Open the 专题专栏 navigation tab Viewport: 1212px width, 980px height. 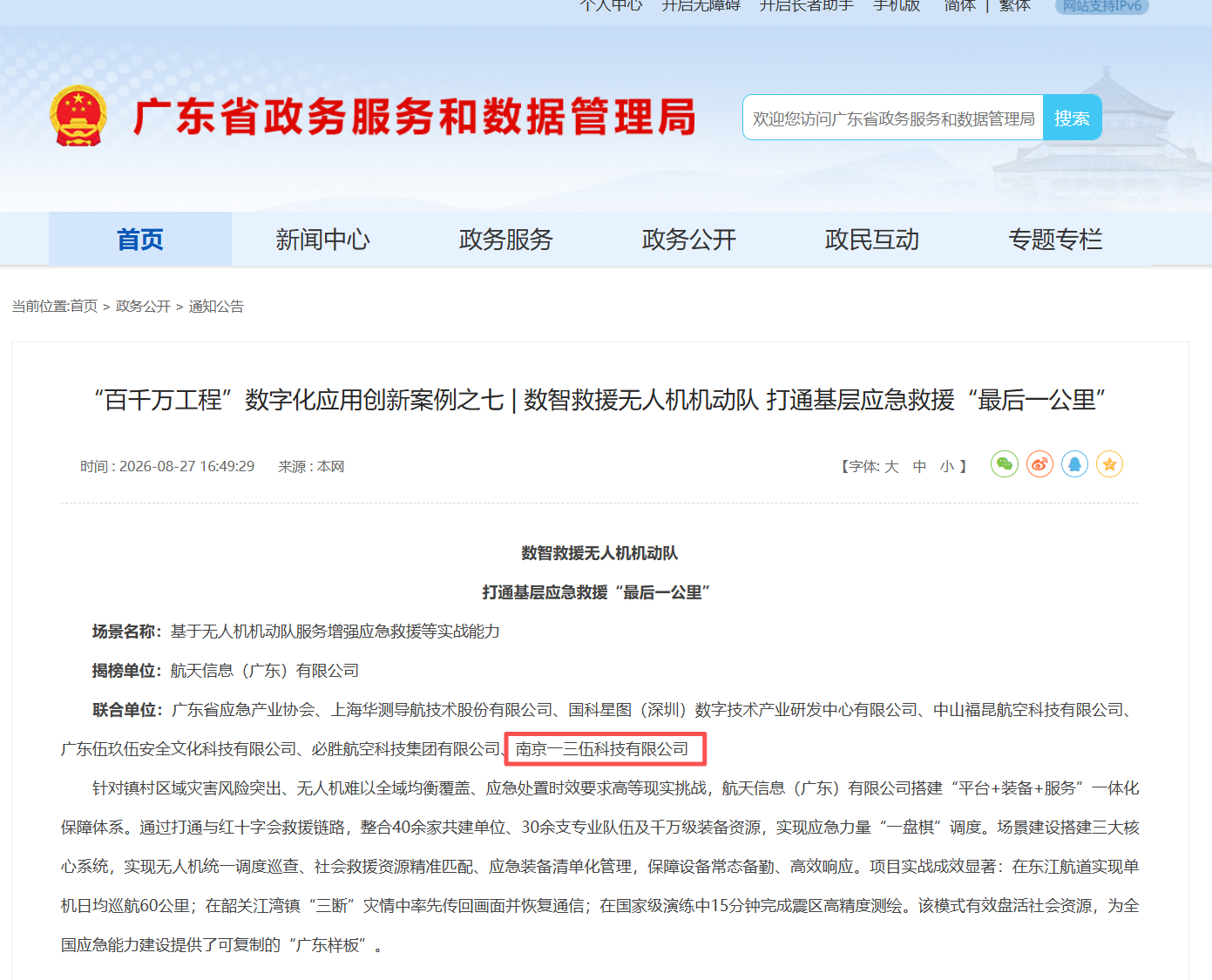click(1055, 240)
